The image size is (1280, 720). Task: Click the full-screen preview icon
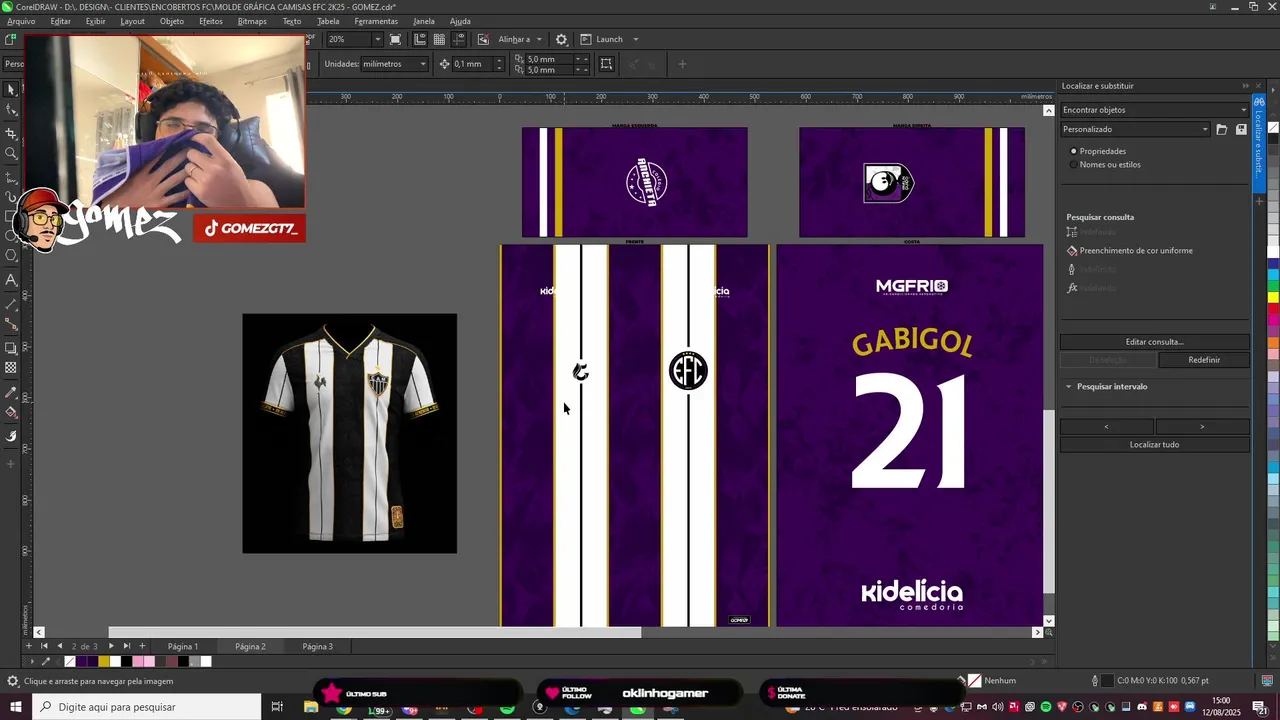tap(396, 39)
